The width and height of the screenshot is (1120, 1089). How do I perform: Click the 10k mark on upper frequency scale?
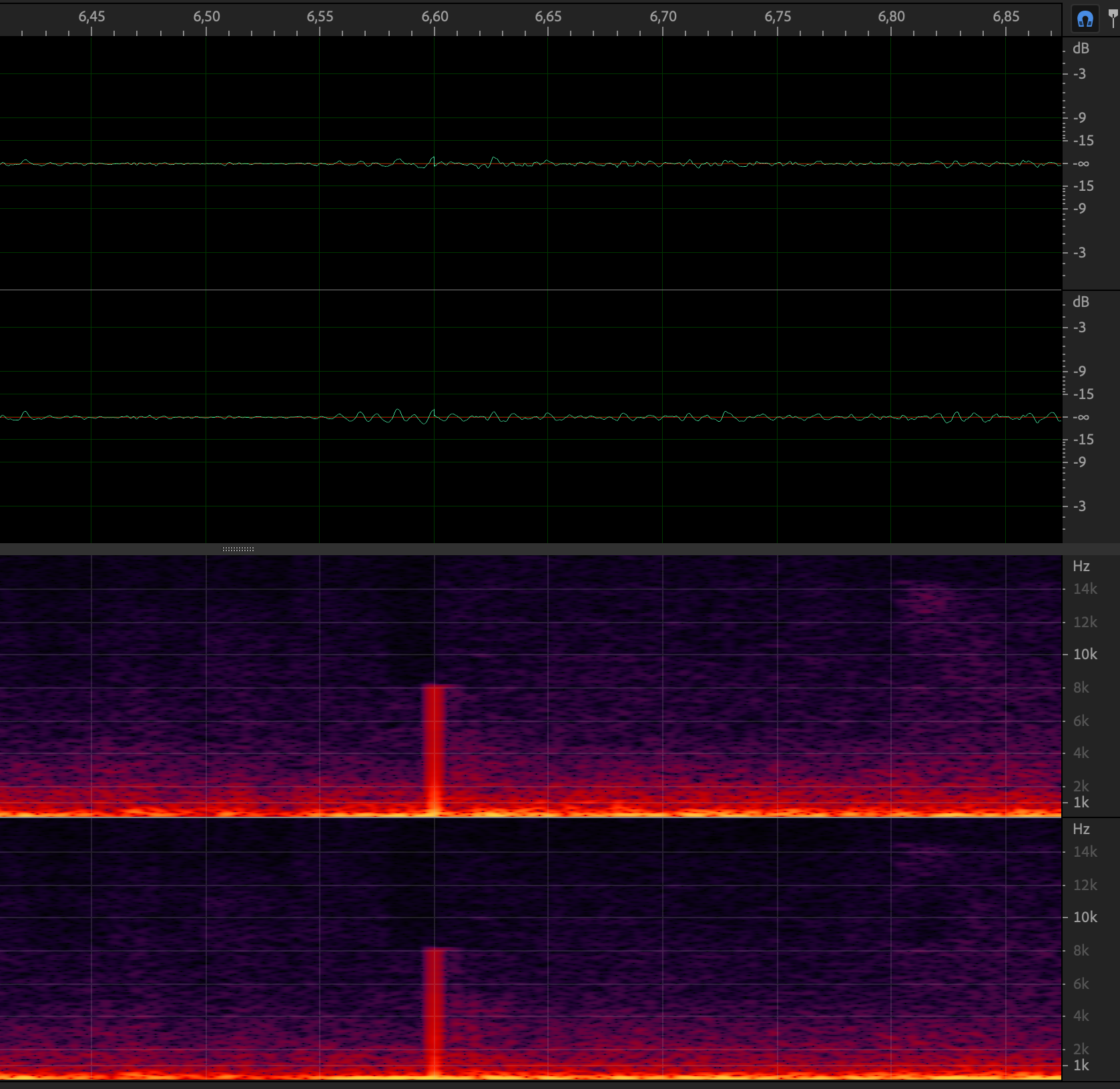pos(1085,655)
